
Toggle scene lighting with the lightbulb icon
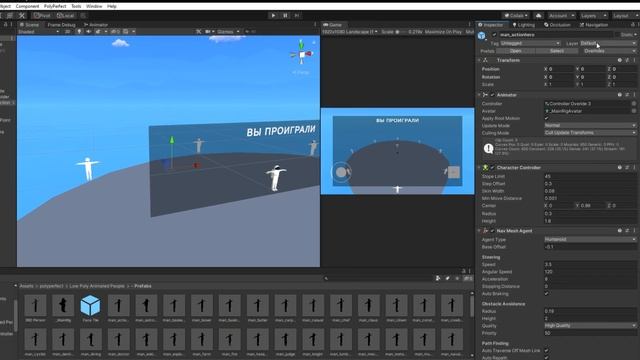[79, 31]
